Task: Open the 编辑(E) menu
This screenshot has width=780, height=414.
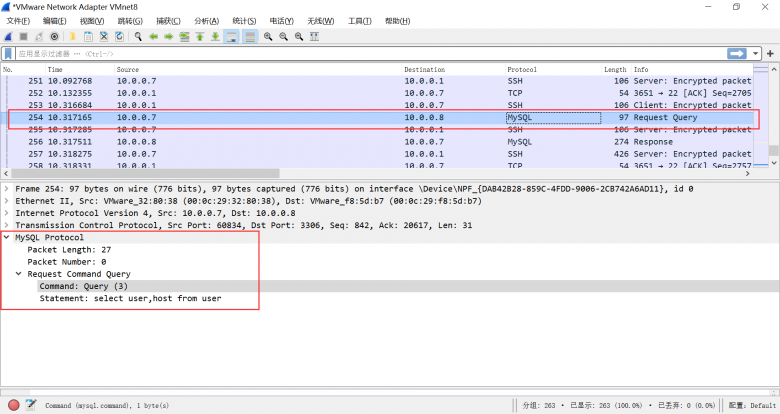Action: point(54,21)
